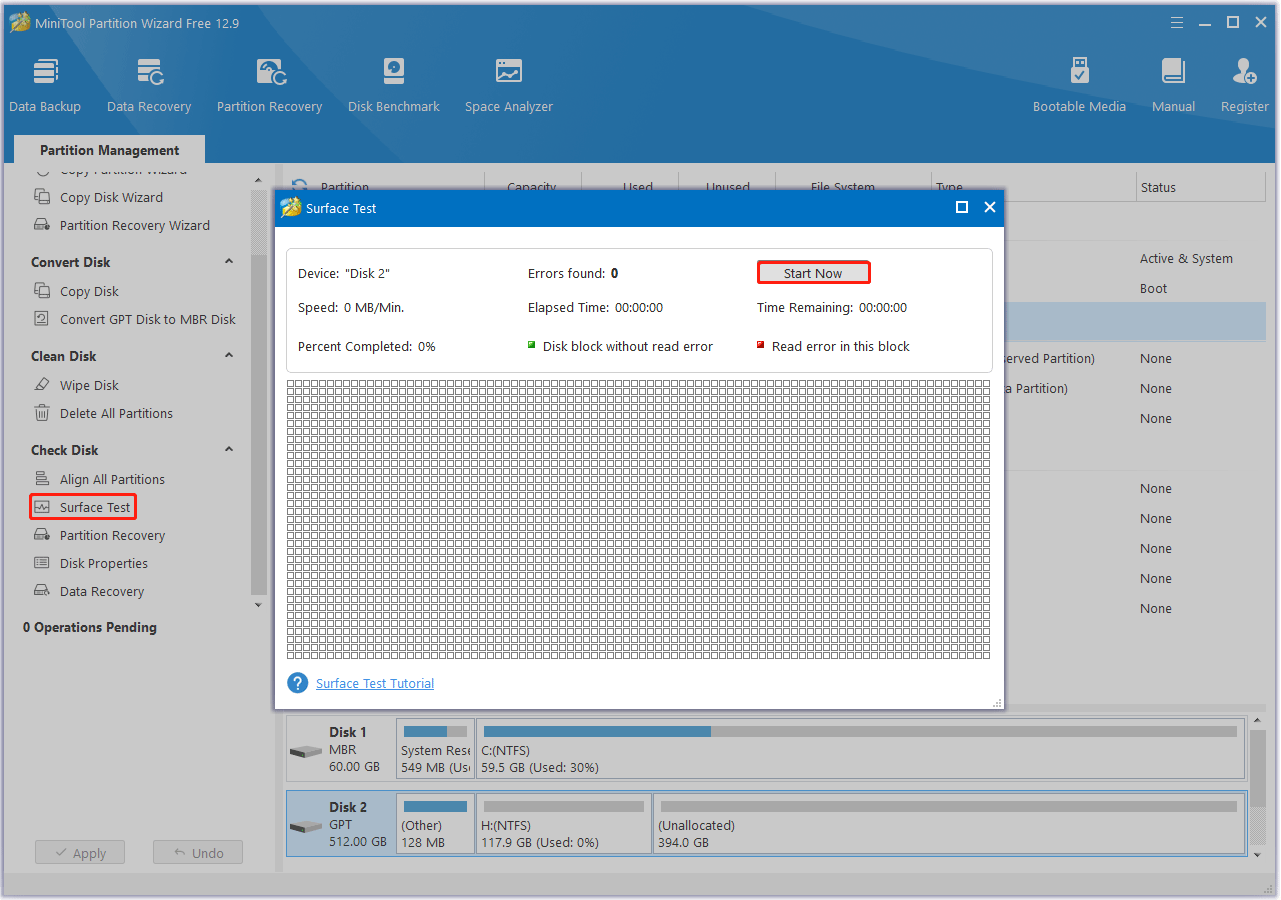1281x900 pixels.
Task: Select the C:(NTFS) partition block
Action: (x=861, y=749)
